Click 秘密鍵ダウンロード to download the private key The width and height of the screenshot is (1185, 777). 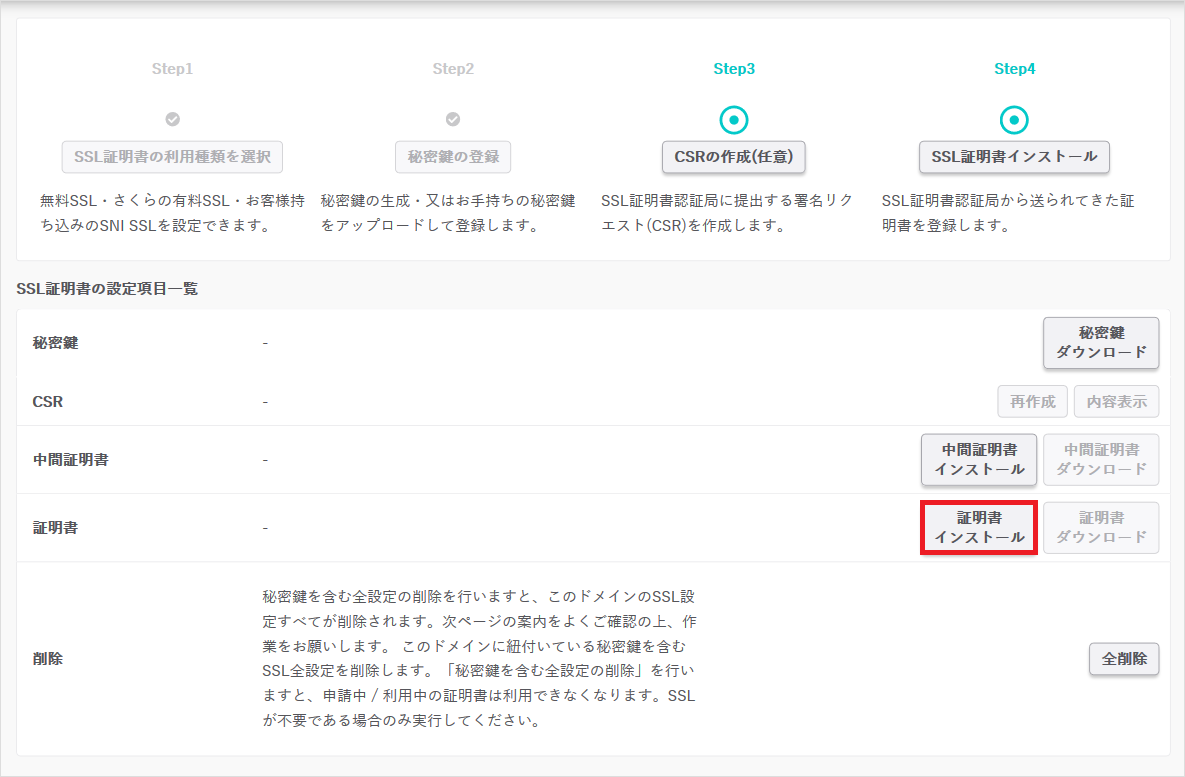pos(1101,343)
